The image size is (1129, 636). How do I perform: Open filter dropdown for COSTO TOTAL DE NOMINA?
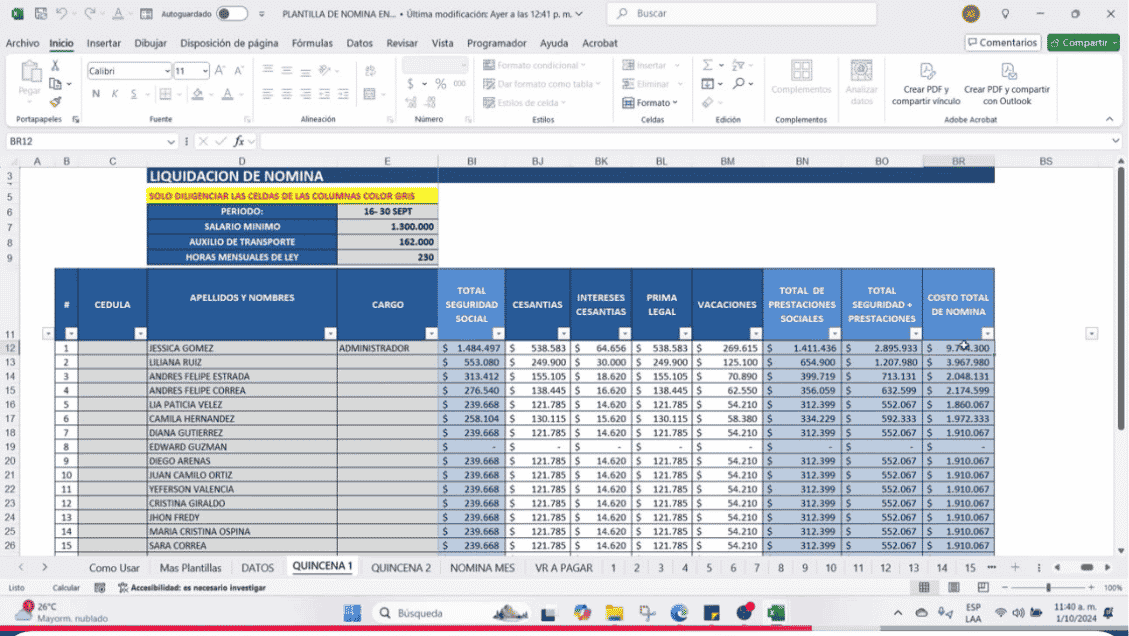click(x=987, y=333)
